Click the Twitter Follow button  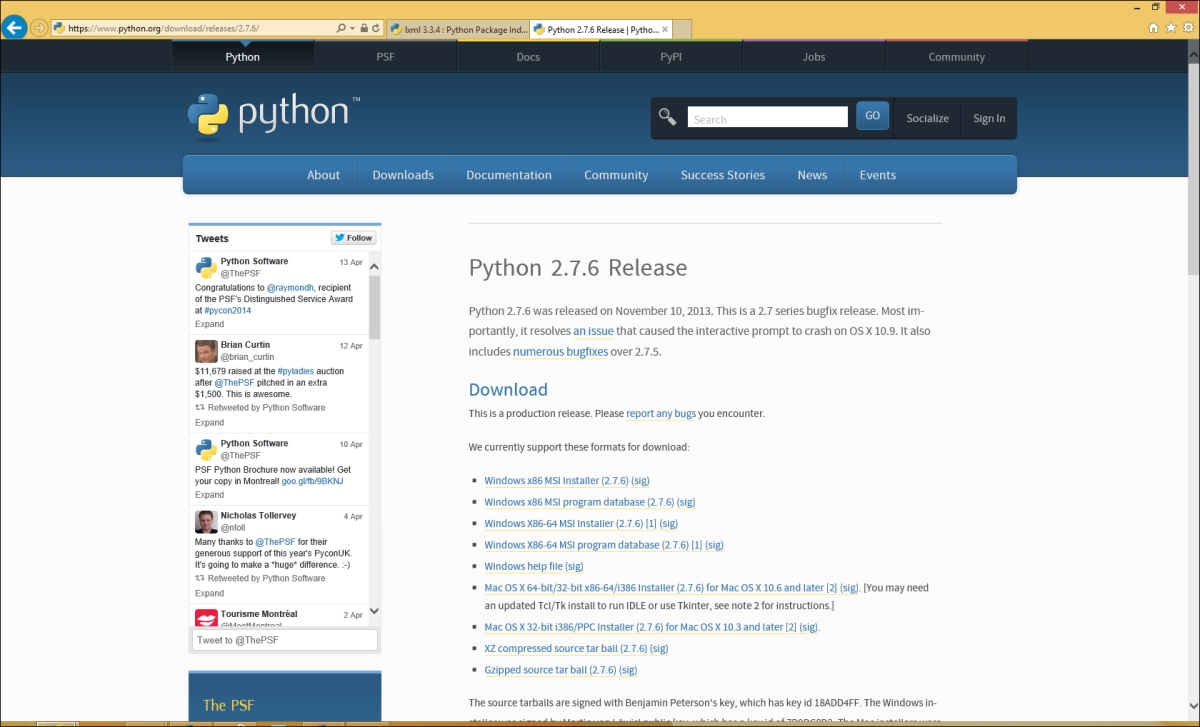point(354,238)
